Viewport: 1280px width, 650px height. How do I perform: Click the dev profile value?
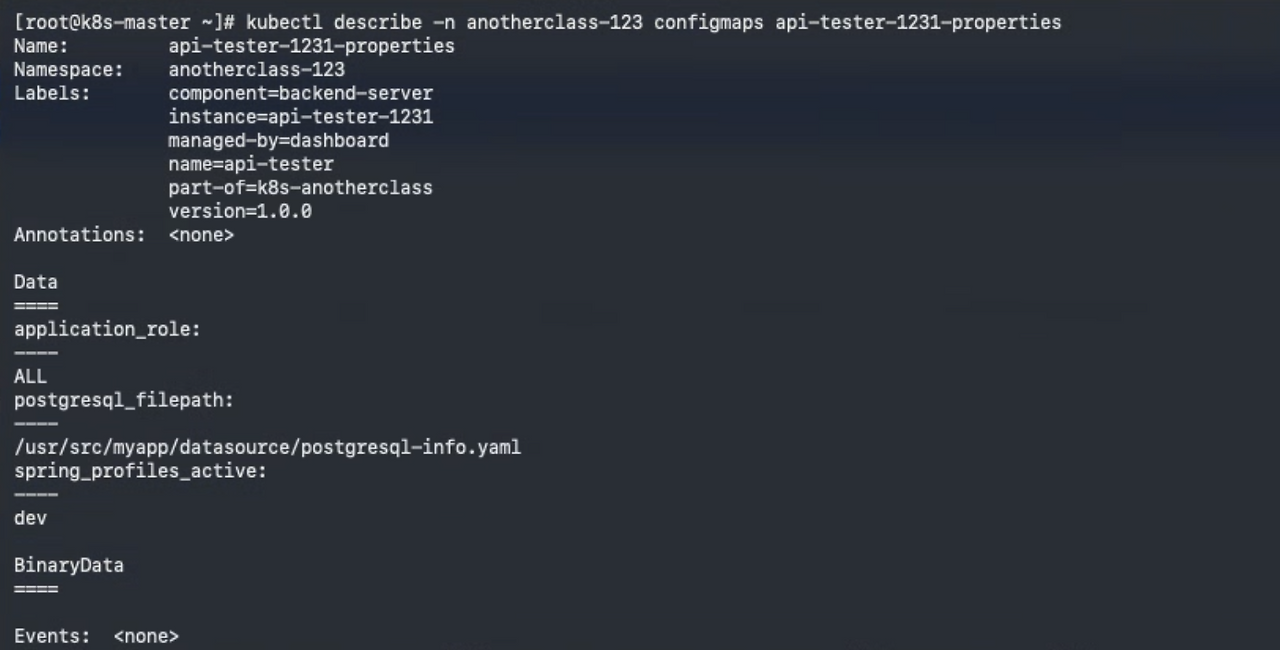click(x=30, y=518)
